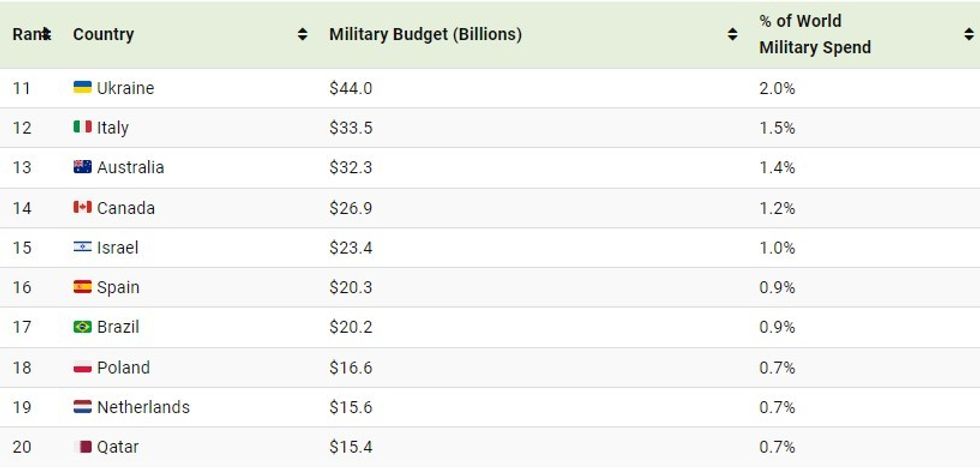Click Qatar's 0.7% world spend cell
980x470 pixels.
pyautogui.click(x=777, y=447)
